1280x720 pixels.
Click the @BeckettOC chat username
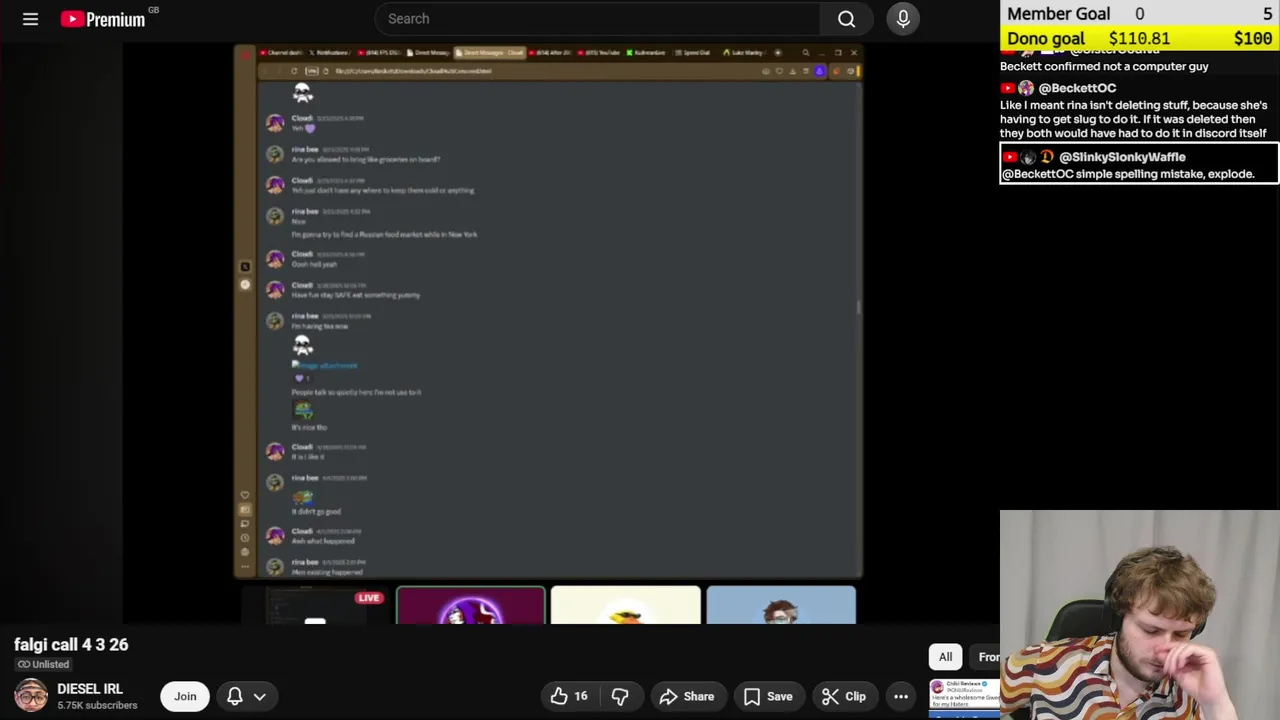tap(1077, 88)
